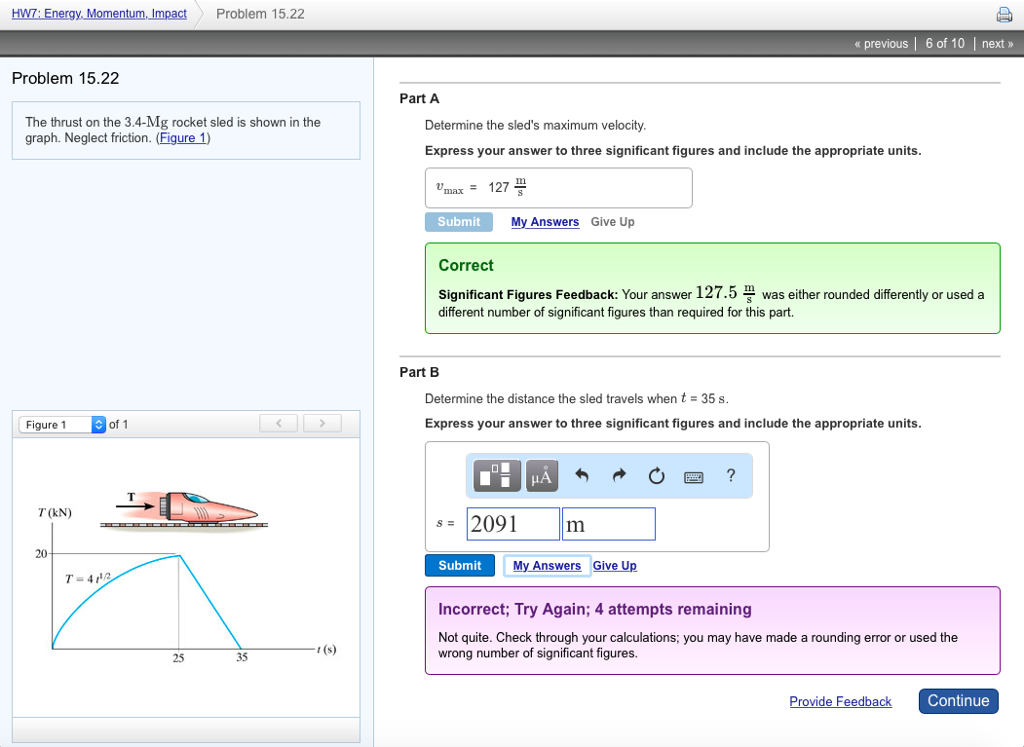Open Provide Feedback link
1024x747 pixels.
(840, 701)
